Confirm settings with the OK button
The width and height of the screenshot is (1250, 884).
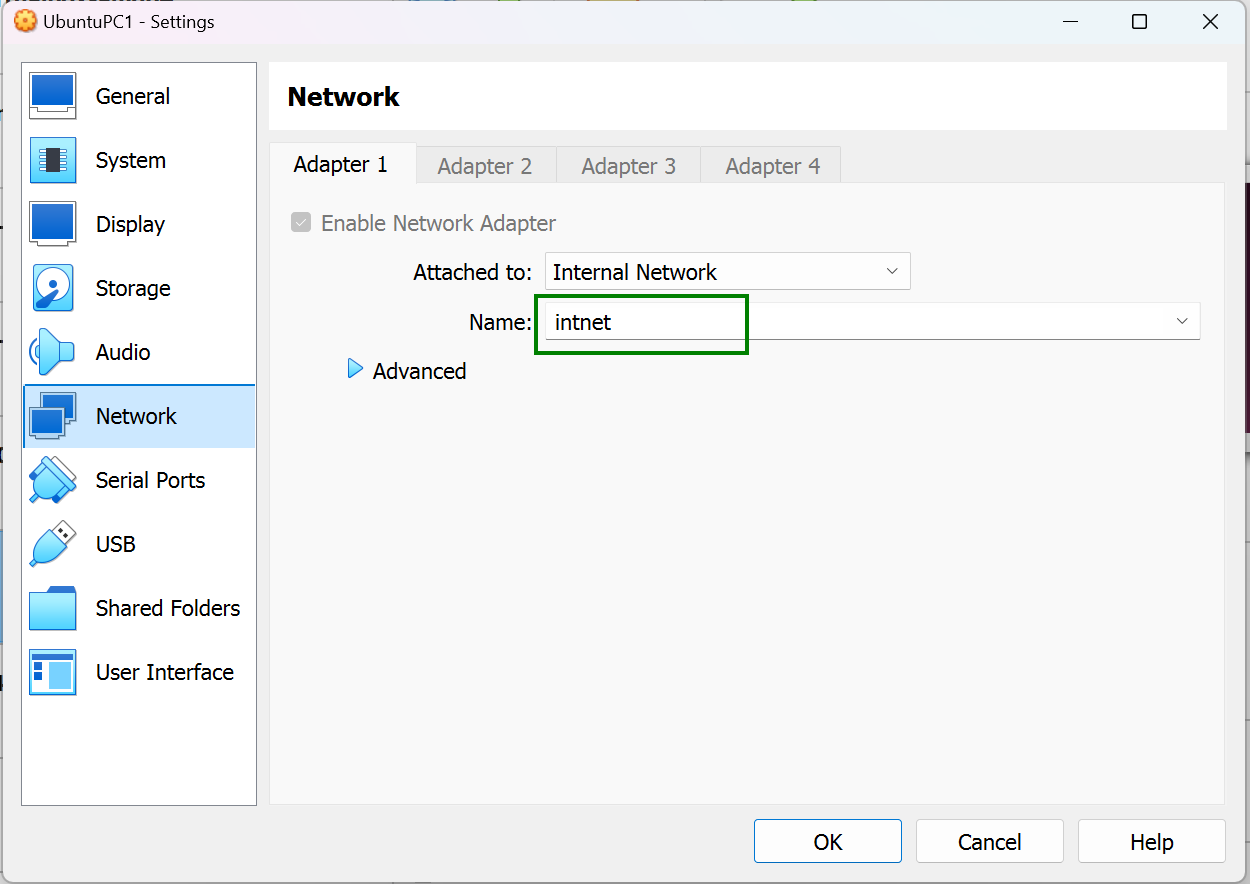click(828, 841)
